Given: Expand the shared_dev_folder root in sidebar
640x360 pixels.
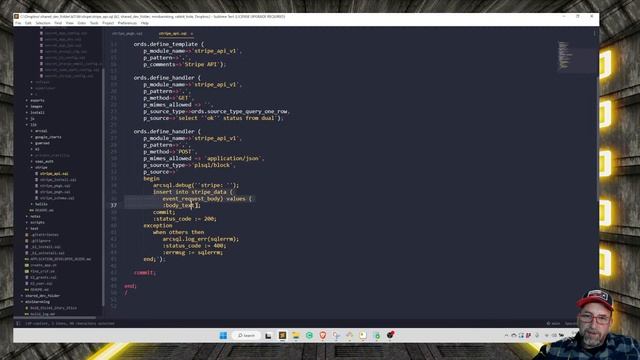Looking at the screenshot, I should (x=42, y=296).
